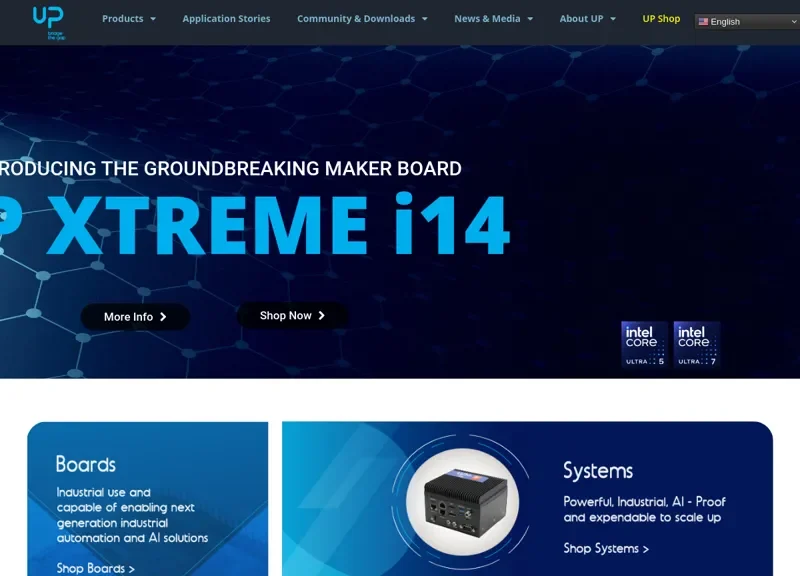
Task: Click the More Info button
Action: coord(134,316)
